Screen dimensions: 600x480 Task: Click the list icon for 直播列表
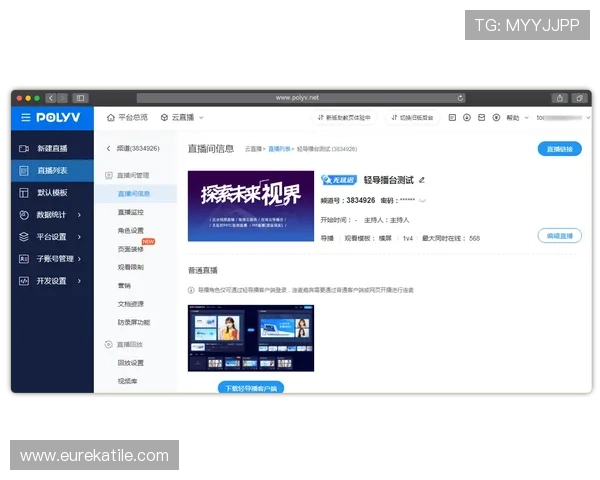(24, 170)
